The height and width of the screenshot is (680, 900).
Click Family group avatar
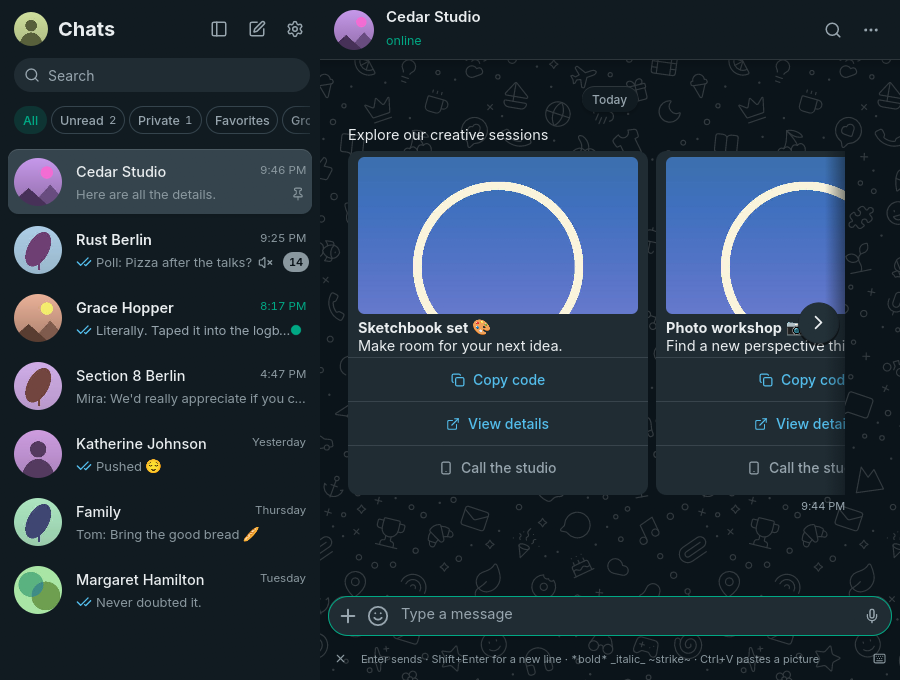[x=38, y=522]
